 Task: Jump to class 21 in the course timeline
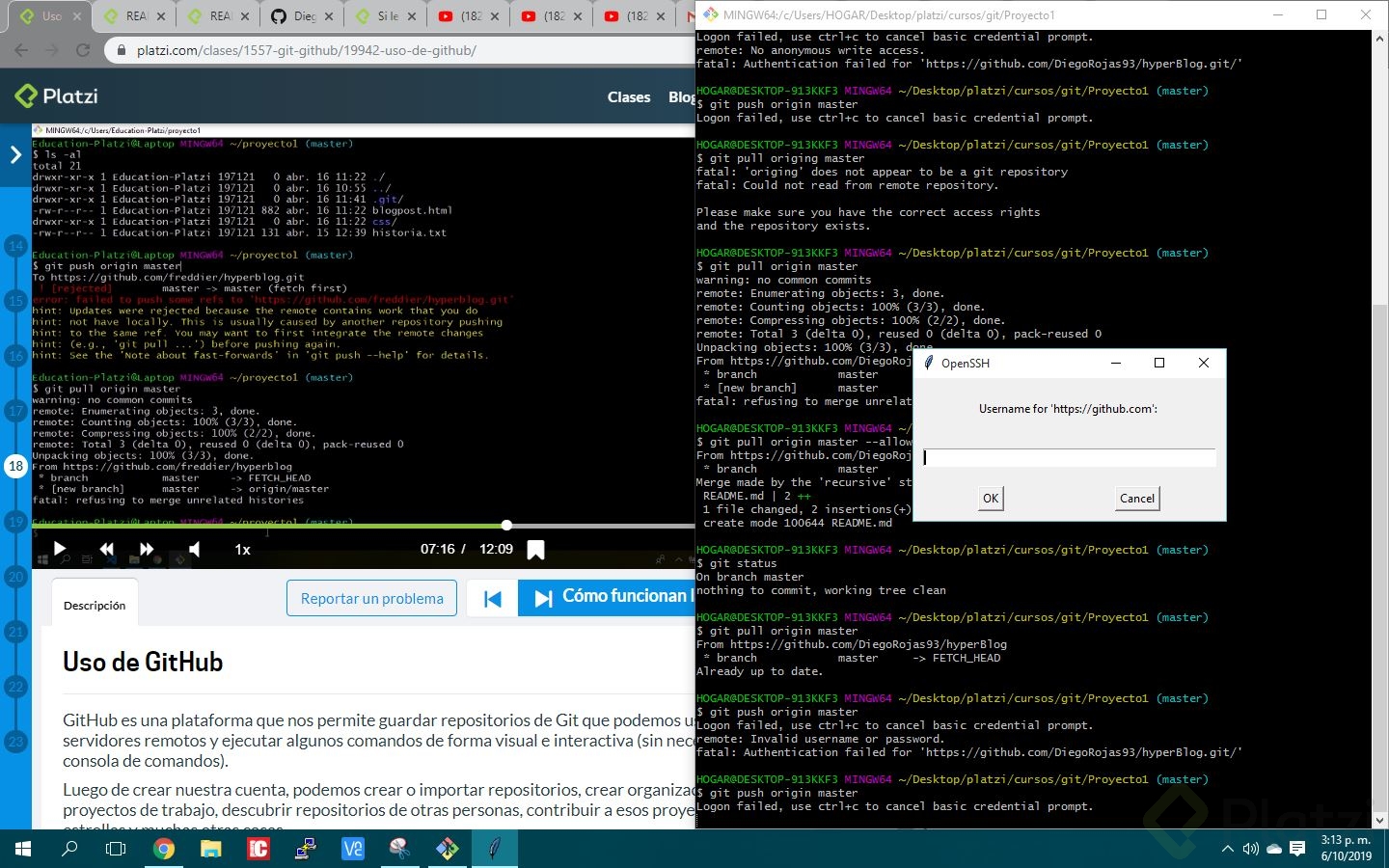[x=15, y=632]
